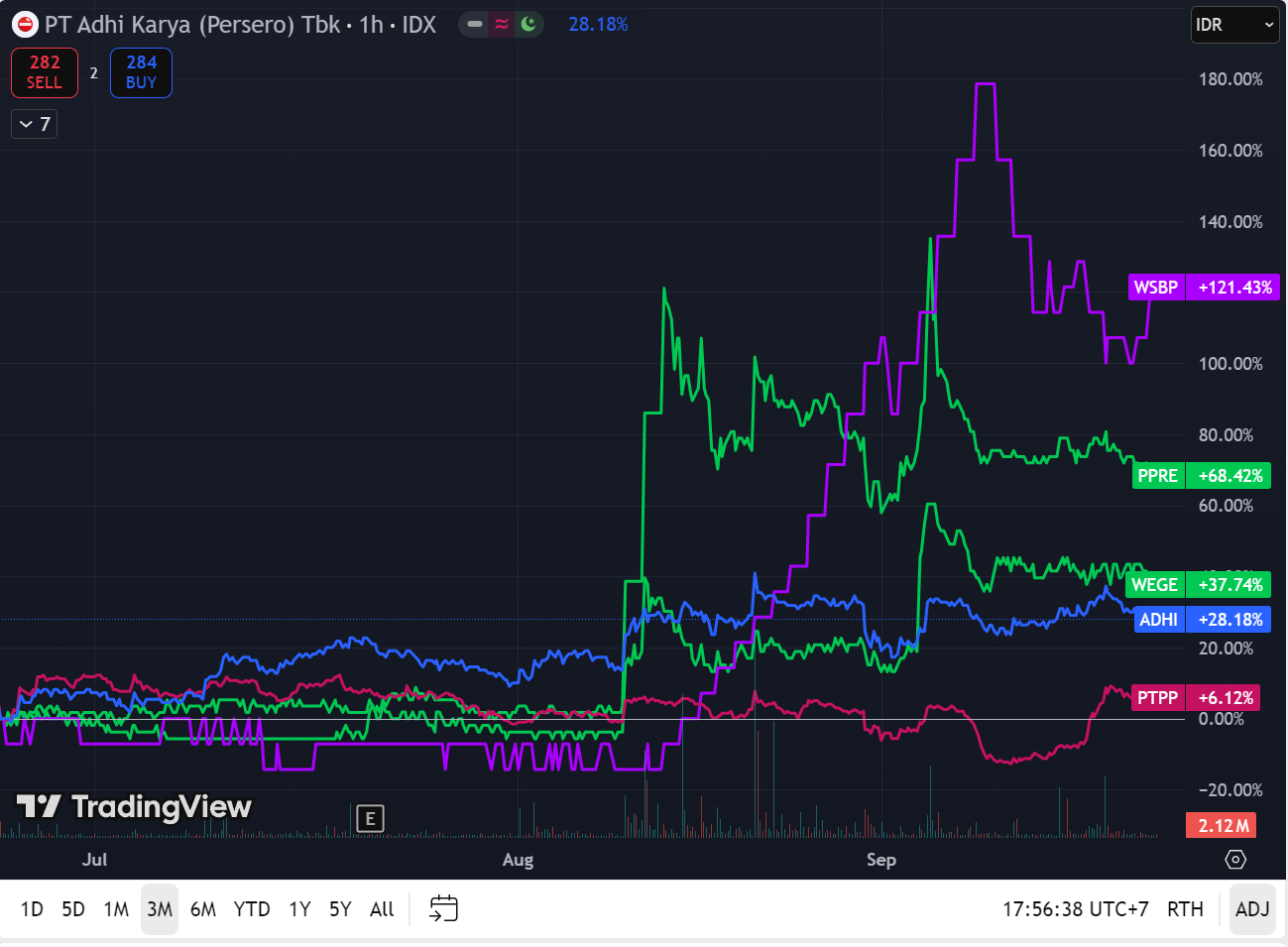Click the 2.12 M volume label

pos(1223,825)
